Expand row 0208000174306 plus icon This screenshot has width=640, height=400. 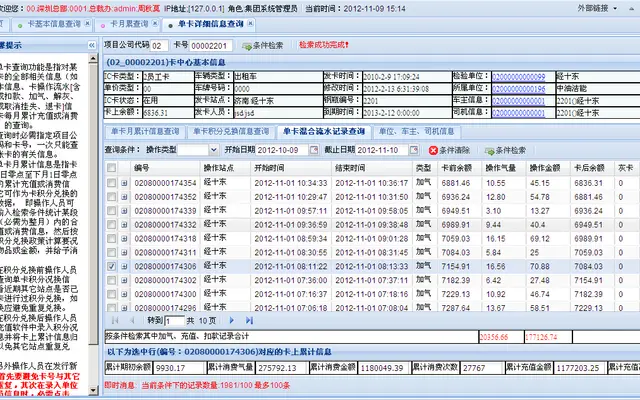[124, 267]
